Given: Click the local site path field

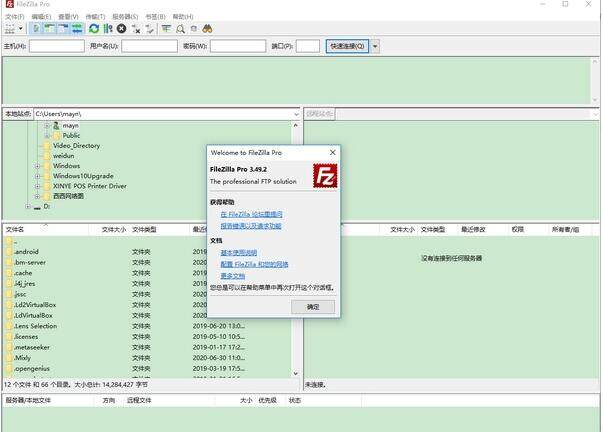Looking at the screenshot, I should pyautogui.click(x=163, y=114).
